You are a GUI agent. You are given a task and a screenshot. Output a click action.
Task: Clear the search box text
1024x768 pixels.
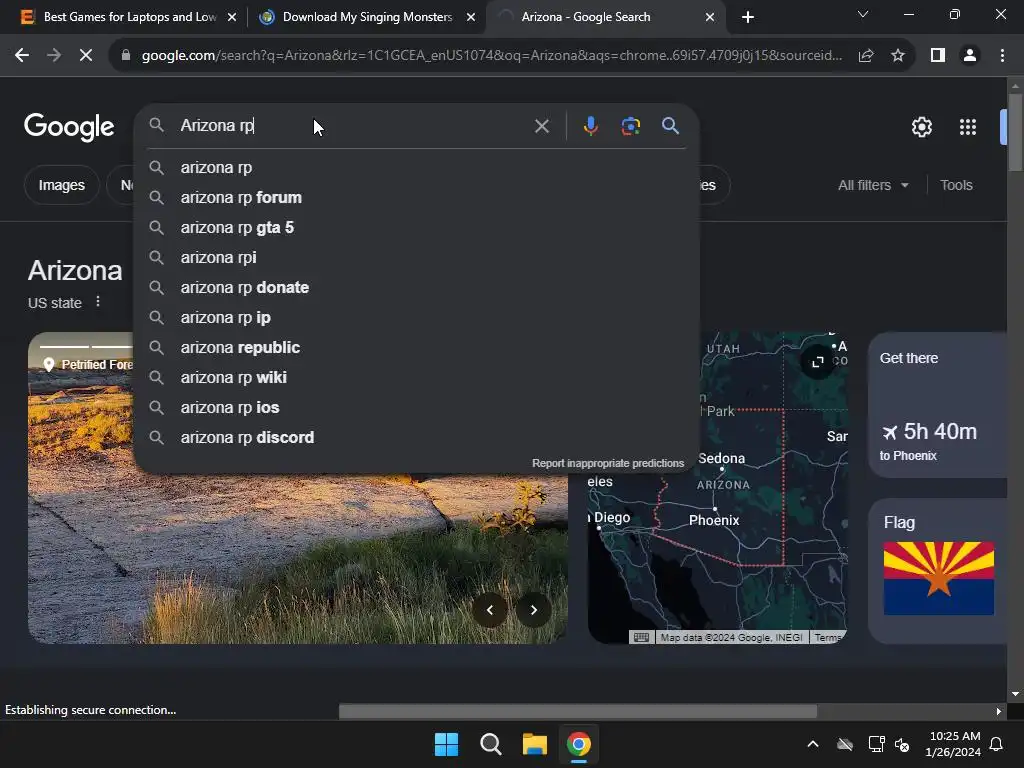[x=541, y=126]
